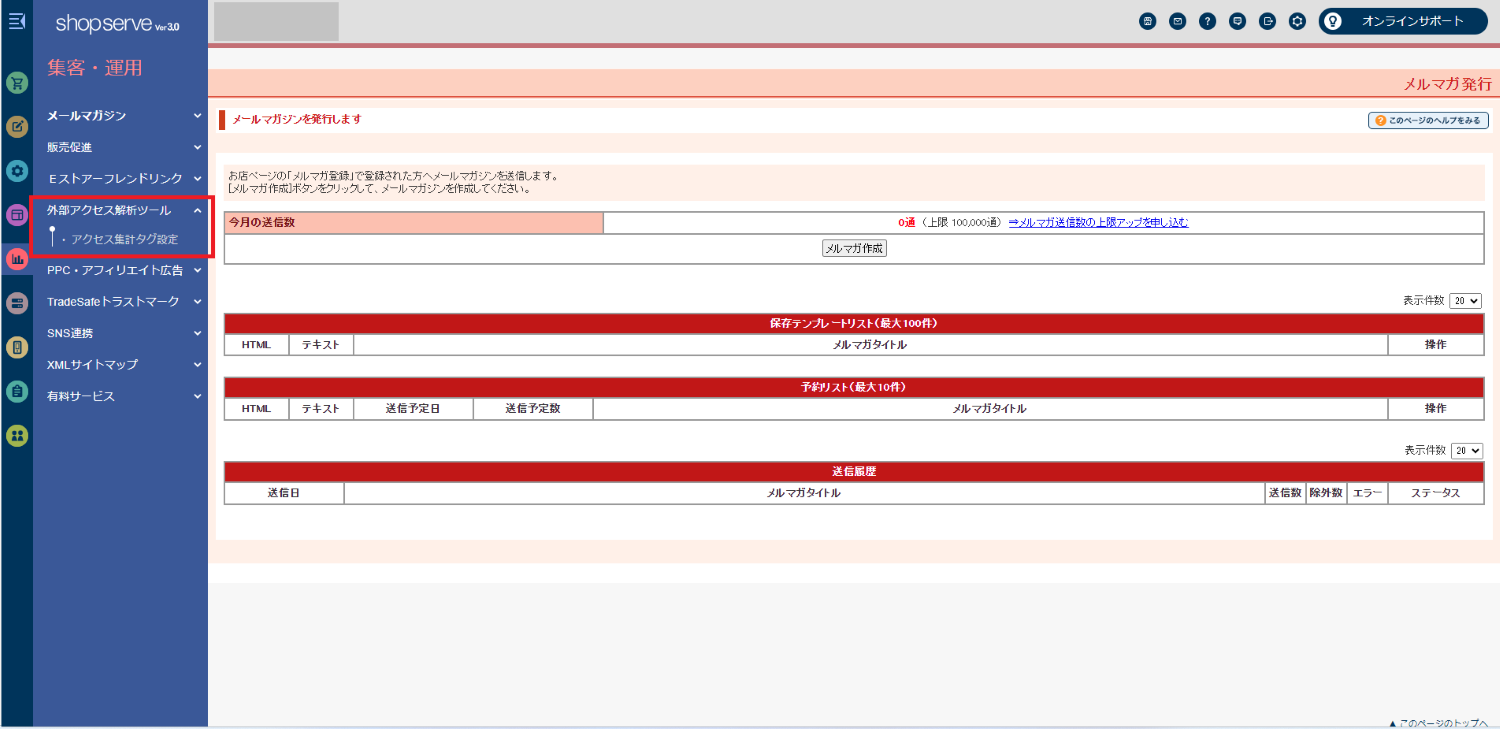This screenshot has width=1500, height=729.
Task: Collapse the sidebar with the hamburger icon
Action: 16,21
